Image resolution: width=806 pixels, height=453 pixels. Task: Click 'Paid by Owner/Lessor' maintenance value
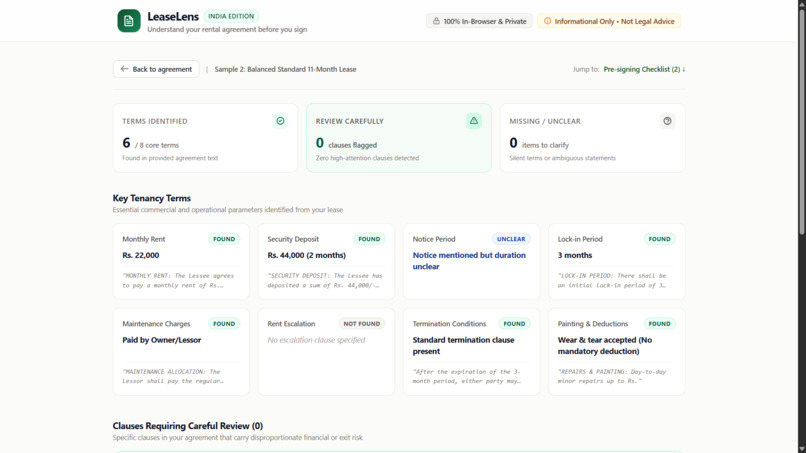pos(161,340)
